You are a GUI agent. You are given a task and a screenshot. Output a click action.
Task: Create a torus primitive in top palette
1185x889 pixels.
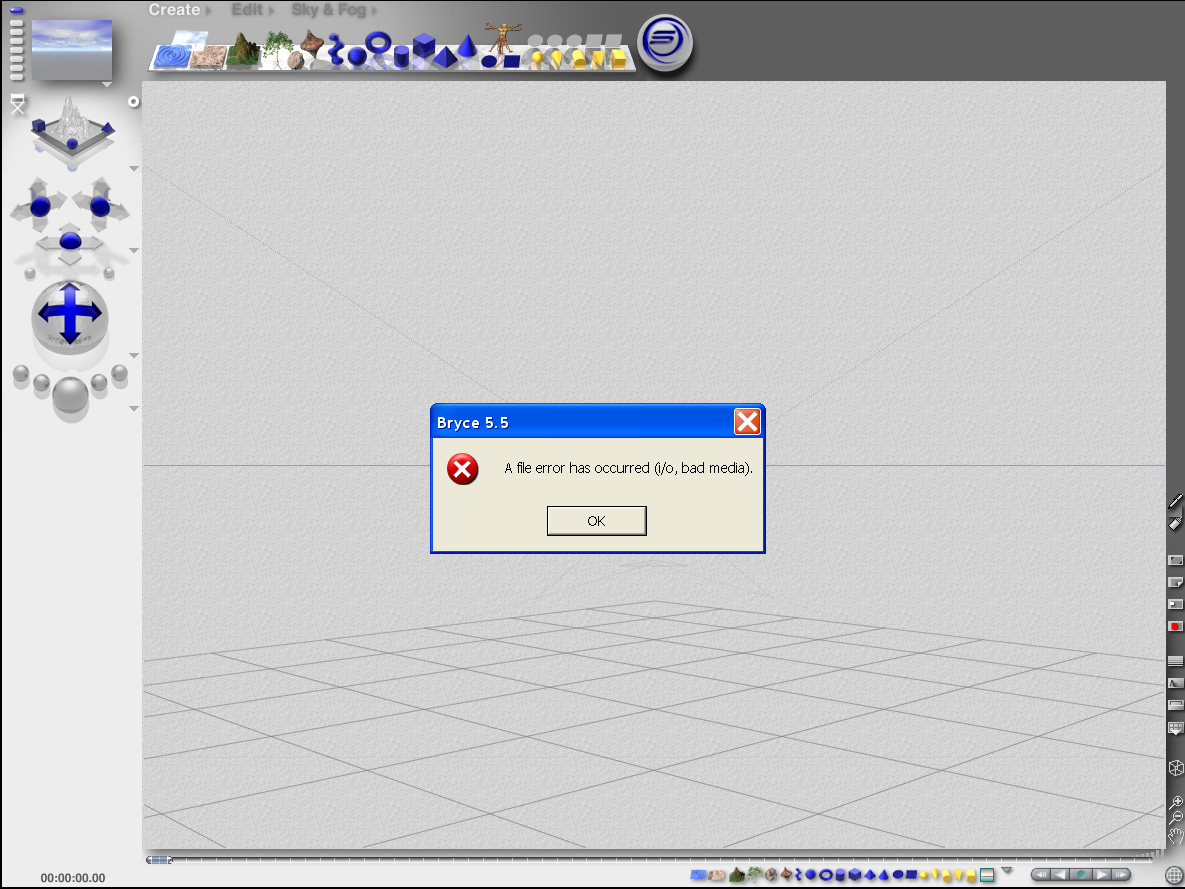click(378, 42)
